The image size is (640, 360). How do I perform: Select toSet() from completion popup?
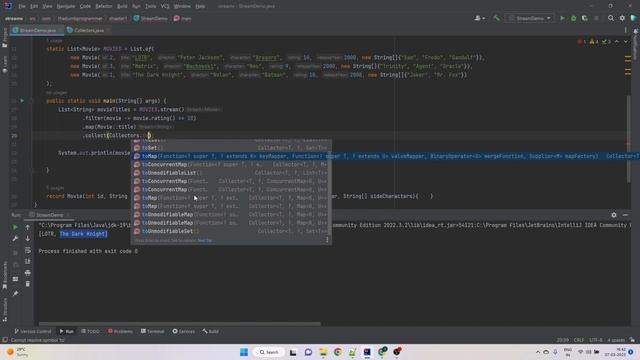[231, 148]
